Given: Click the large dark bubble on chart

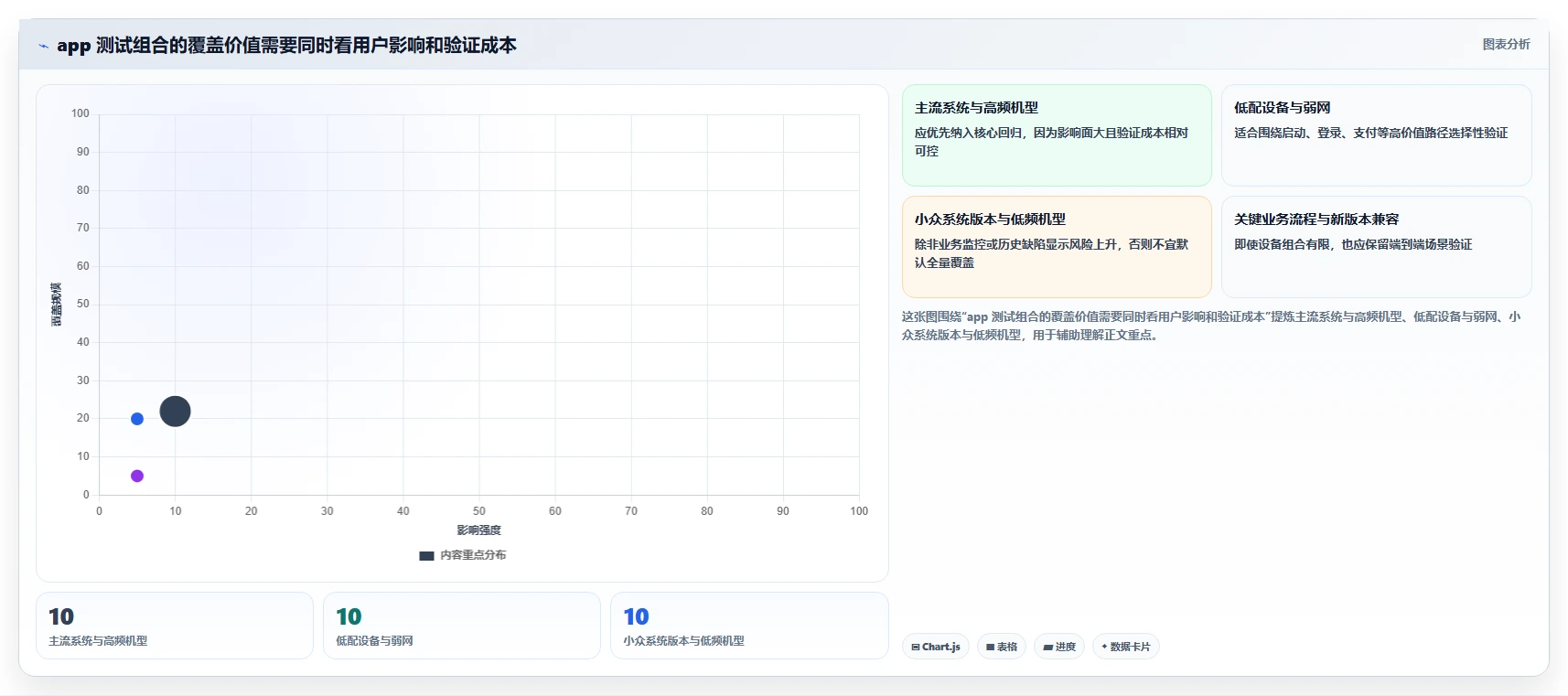Looking at the screenshot, I should click(175, 412).
